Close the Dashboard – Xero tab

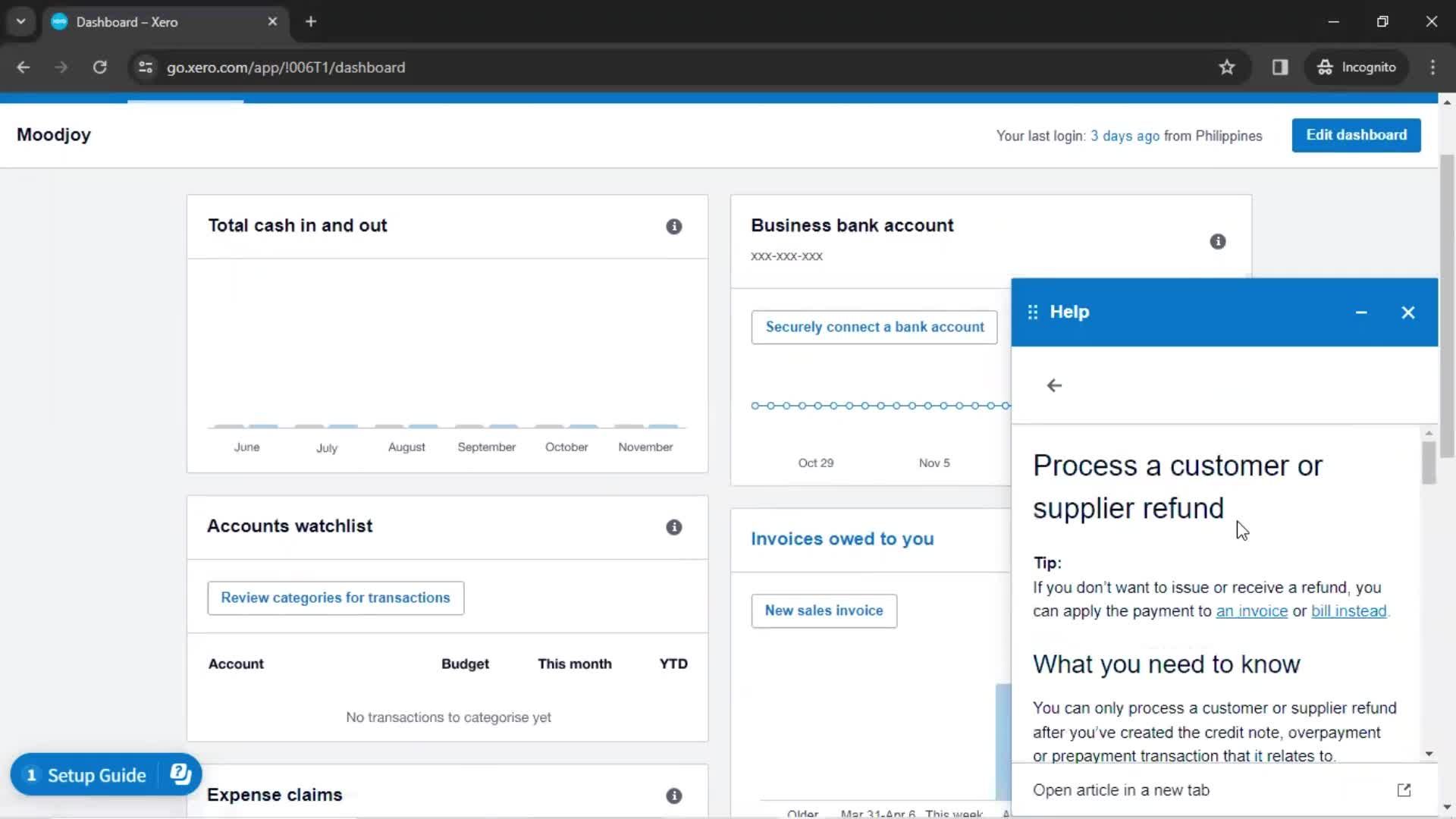point(272,22)
